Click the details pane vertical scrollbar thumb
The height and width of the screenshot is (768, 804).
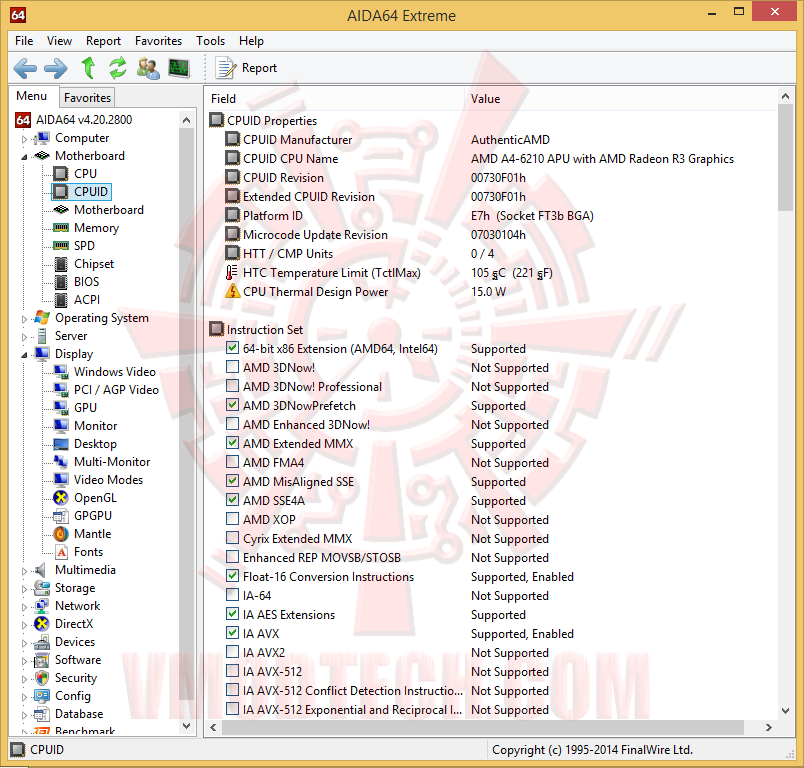pos(785,157)
